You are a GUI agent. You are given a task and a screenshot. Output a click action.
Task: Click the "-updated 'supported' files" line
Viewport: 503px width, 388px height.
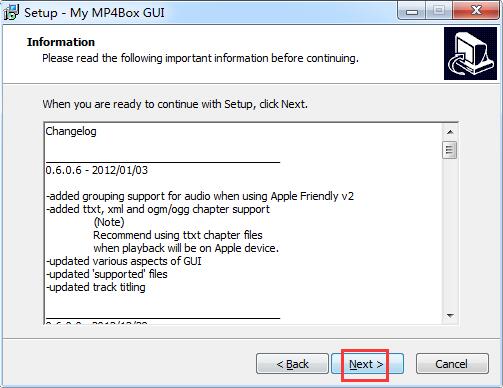[107, 274]
